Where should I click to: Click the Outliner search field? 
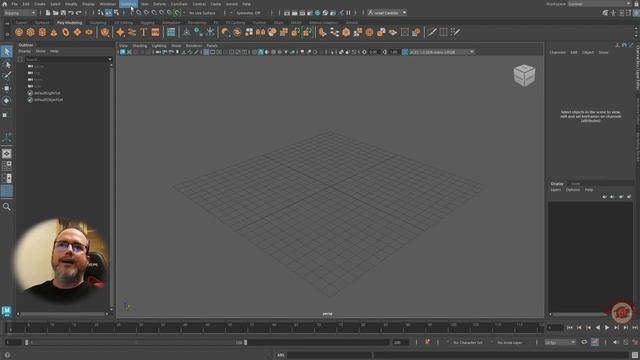click(x=67, y=60)
